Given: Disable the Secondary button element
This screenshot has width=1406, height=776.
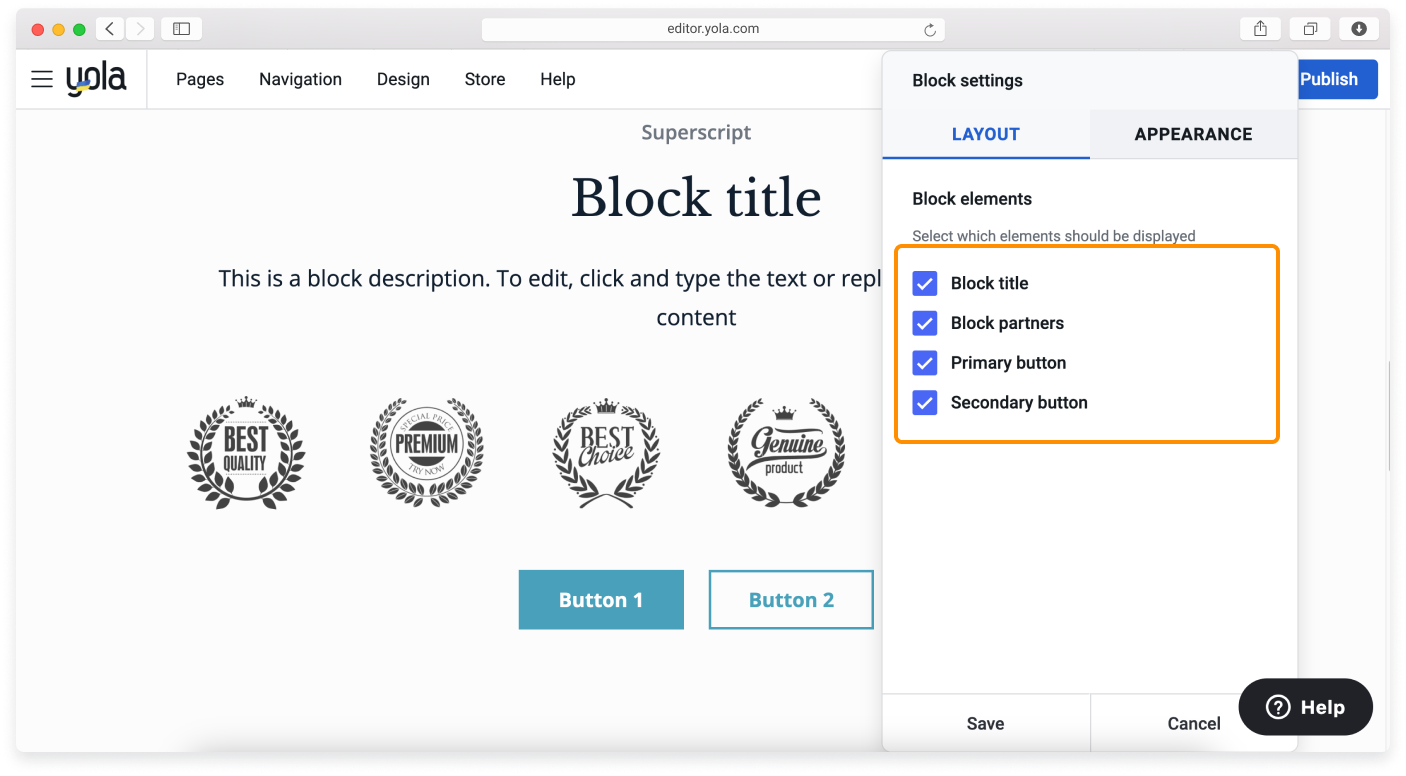Looking at the screenshot, I should click(924, 402).
